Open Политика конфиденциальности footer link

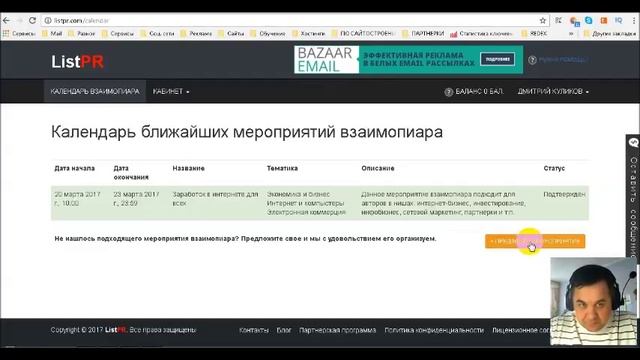click(x=434, y=330)
